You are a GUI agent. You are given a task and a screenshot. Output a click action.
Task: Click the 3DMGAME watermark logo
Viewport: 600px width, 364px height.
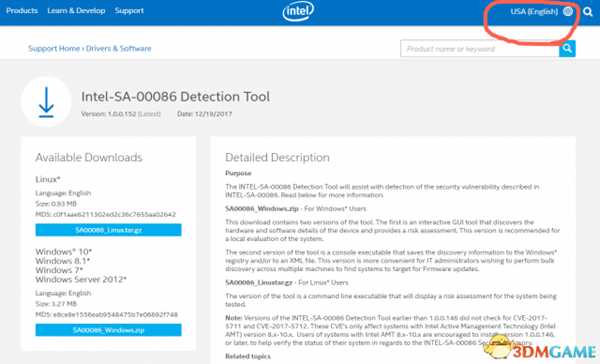pyautogui.click(x=540, y=348)
